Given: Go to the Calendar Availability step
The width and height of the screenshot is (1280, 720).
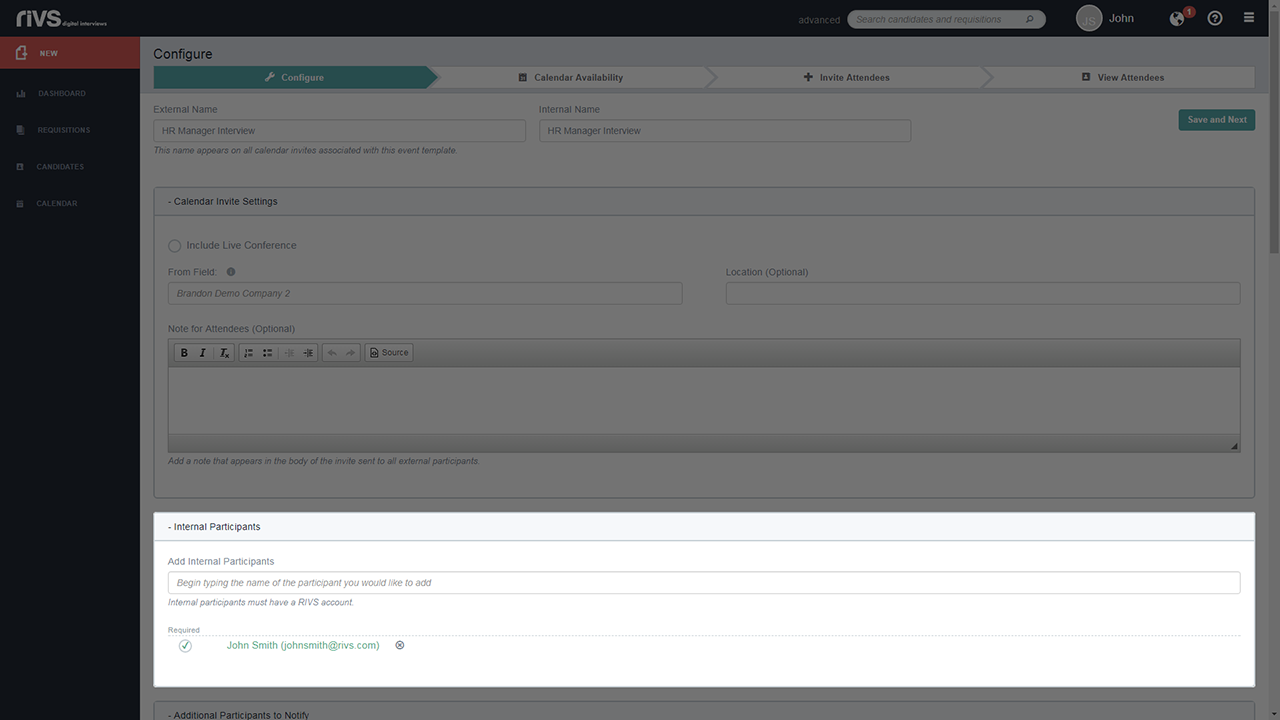Looking at the screenshot, I should (571, 77).
